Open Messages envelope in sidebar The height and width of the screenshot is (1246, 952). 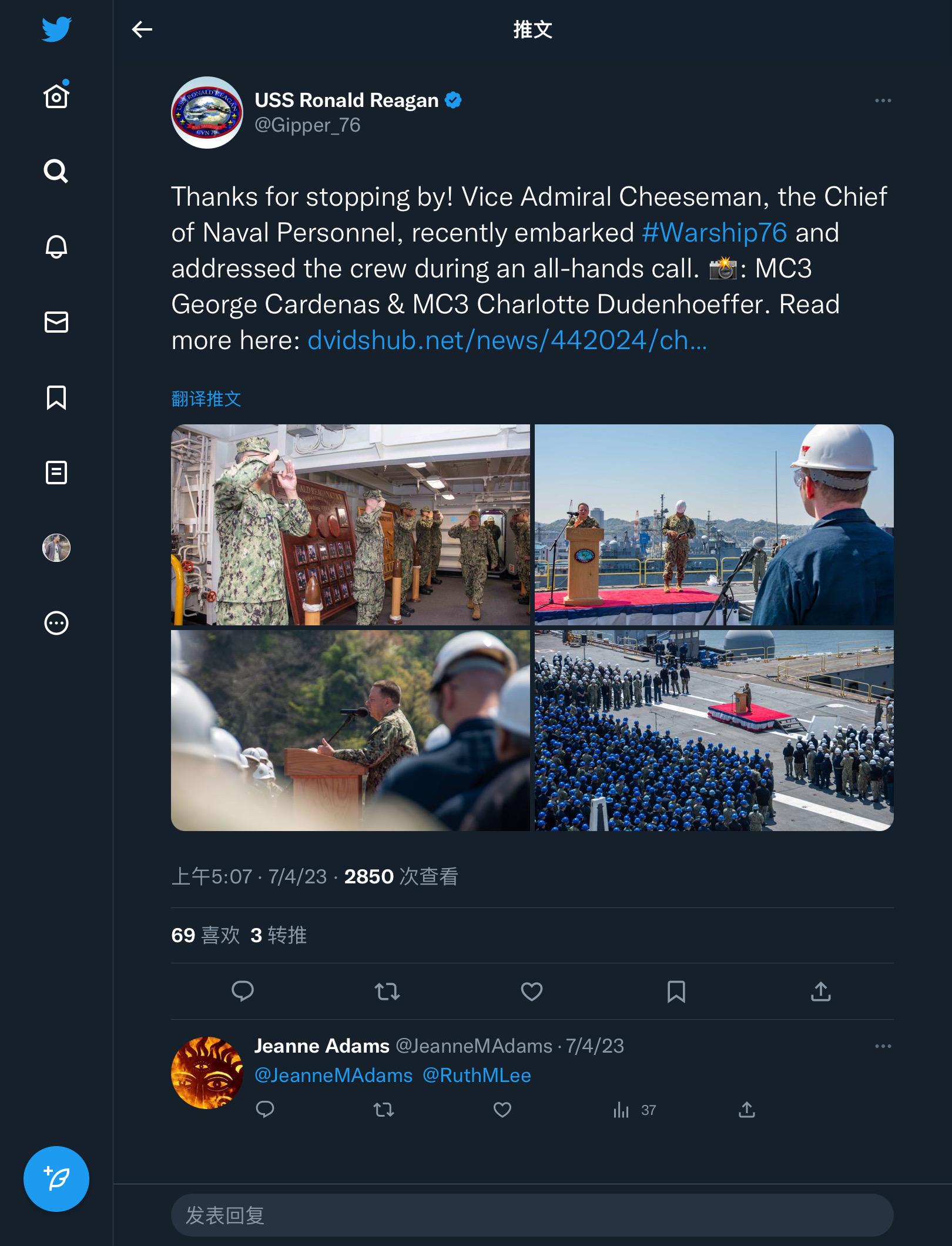tap(56, 321)
